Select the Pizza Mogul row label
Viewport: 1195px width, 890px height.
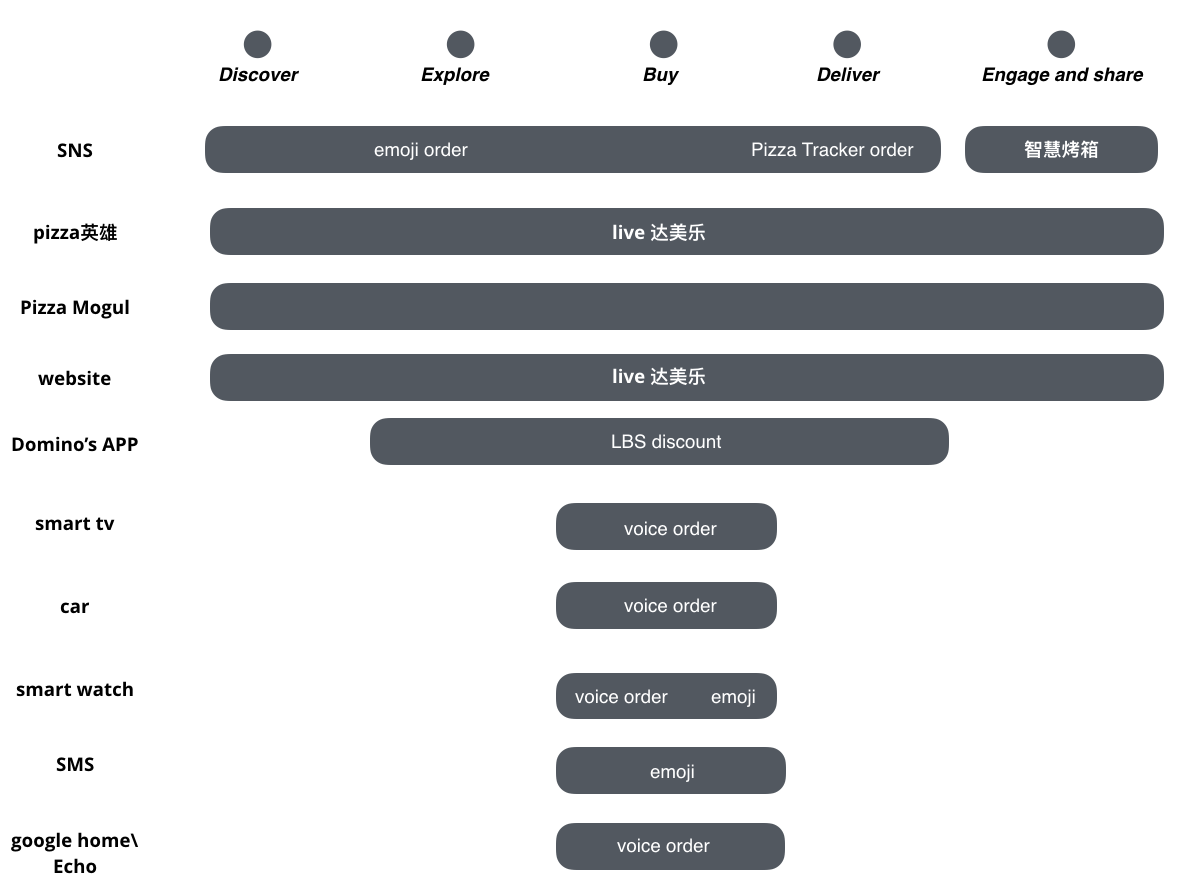[x=75, y=307]
